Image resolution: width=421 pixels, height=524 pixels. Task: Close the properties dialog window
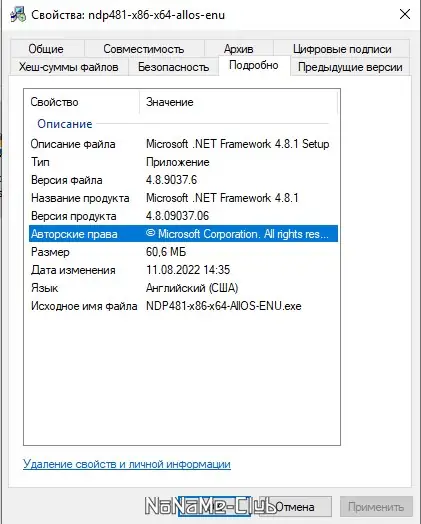click(405, 14)
